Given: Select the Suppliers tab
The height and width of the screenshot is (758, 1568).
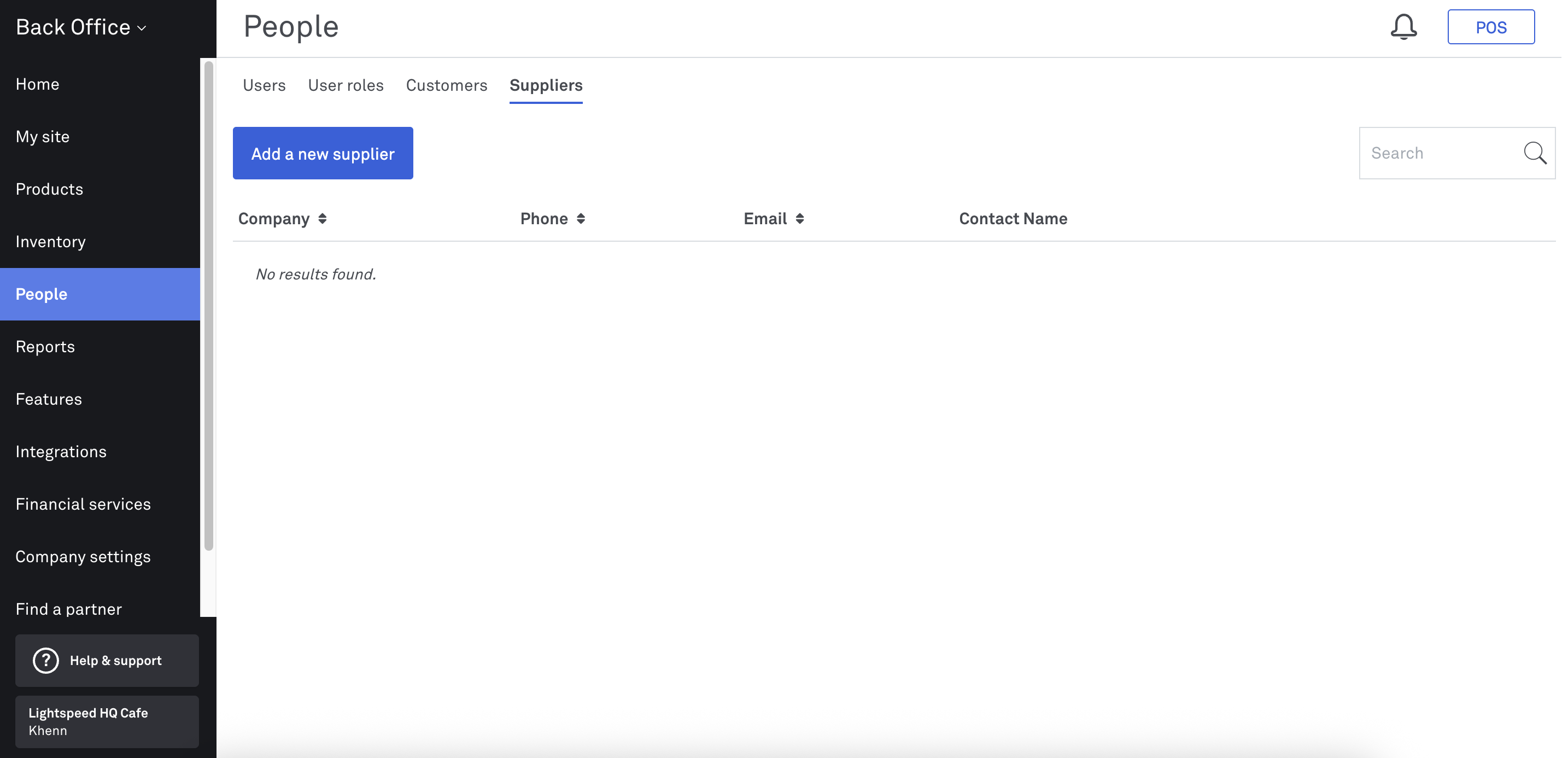Looking at the screenshot, I should [x=546, y=85].
